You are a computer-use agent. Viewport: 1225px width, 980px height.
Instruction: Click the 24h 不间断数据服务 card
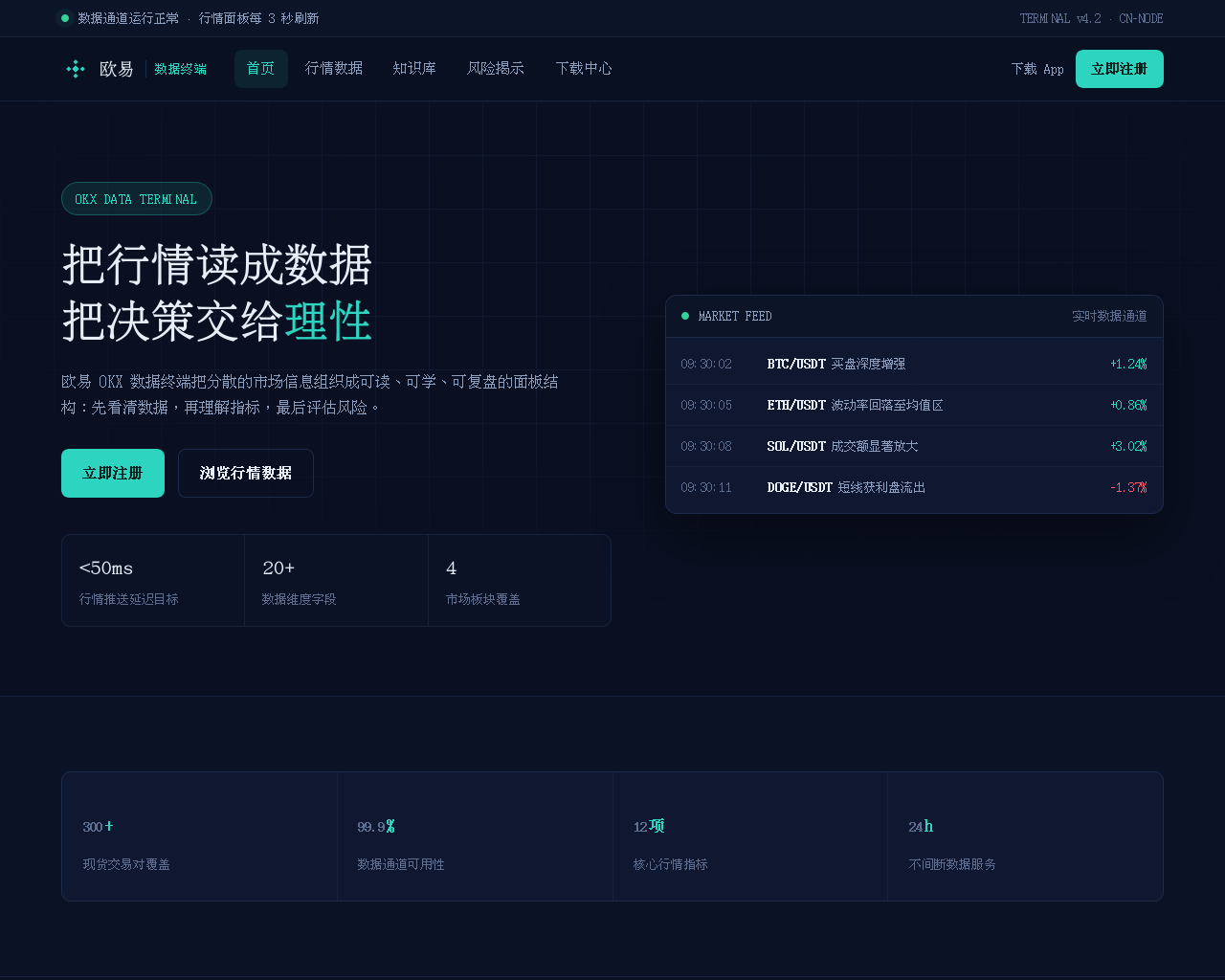click(x=1025, y=836)
